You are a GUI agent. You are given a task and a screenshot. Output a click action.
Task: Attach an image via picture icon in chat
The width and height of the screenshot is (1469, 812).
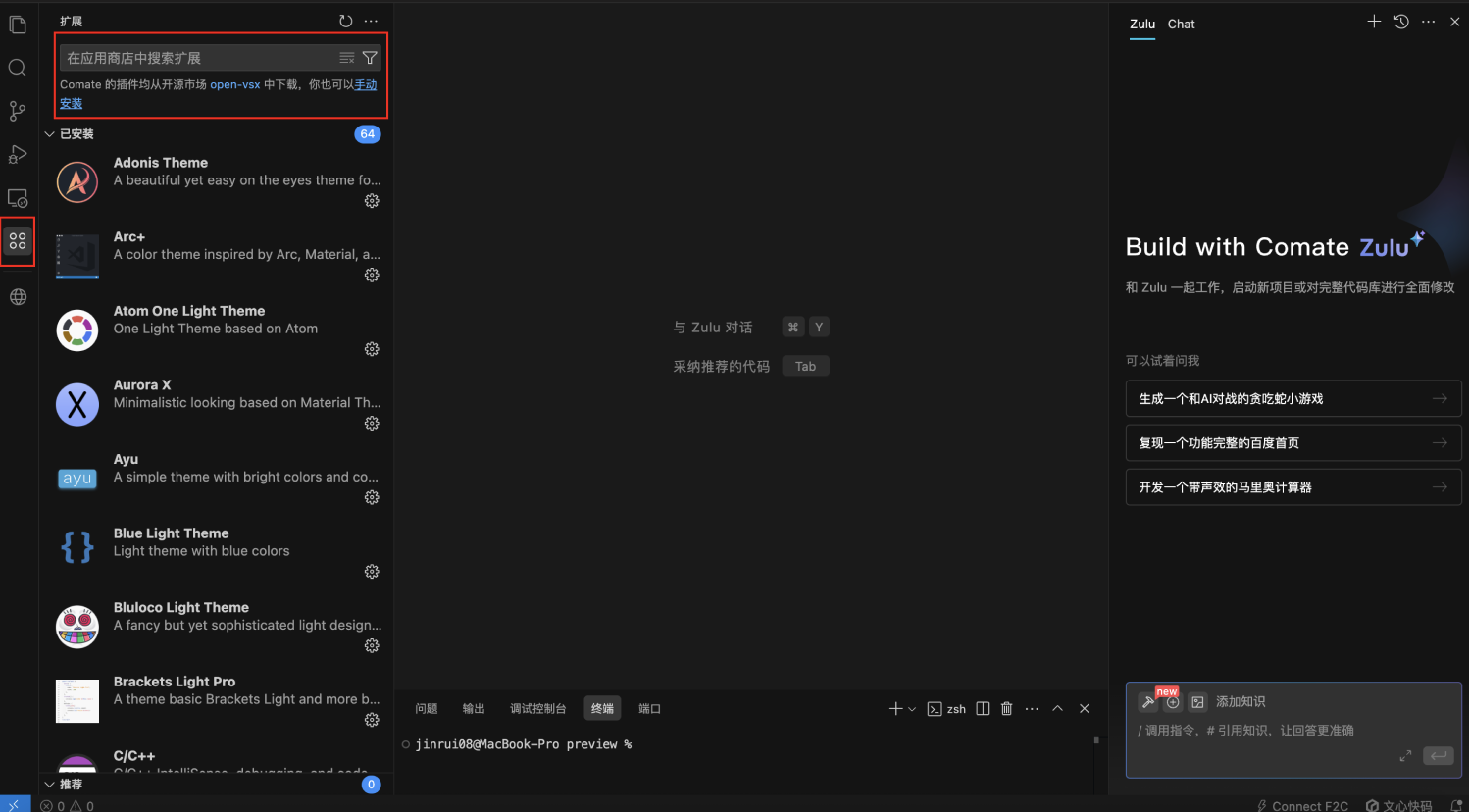click(x=1197, y=702)
